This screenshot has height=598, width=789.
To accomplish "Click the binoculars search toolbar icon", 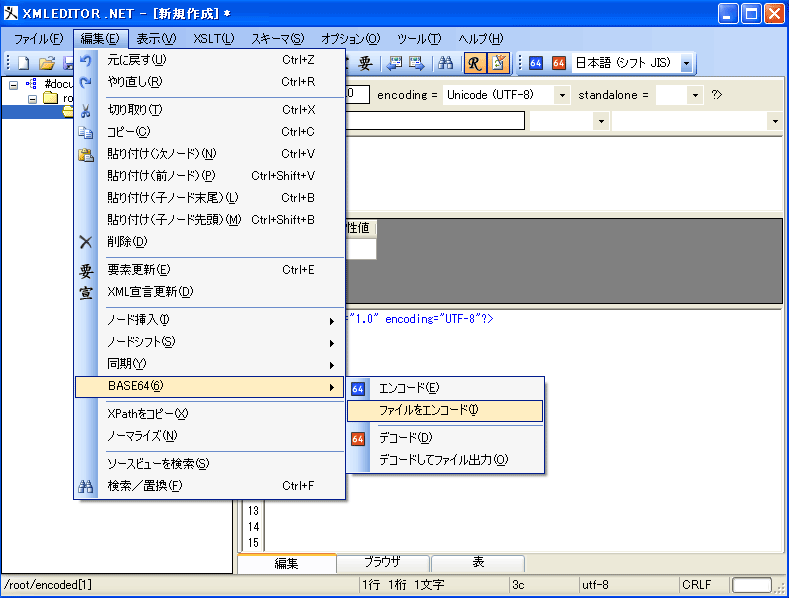I will (445, 63).
